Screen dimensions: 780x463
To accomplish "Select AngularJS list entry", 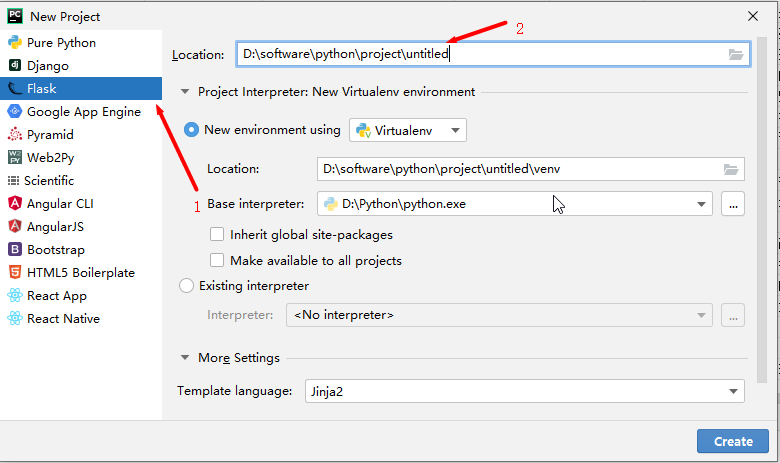I will pyautogui.click(x=55, y=227).
